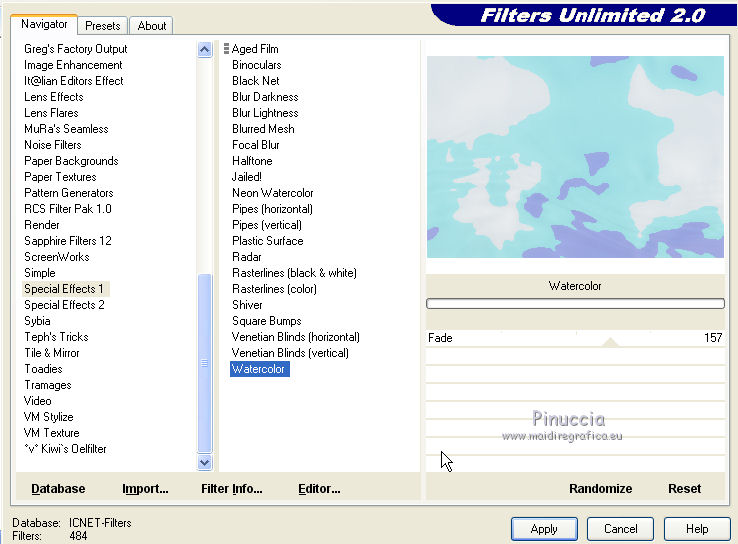The height and width of the screenshot is (544, 738).
Task: Select the Radar filter
Action: tap(247, 257)
